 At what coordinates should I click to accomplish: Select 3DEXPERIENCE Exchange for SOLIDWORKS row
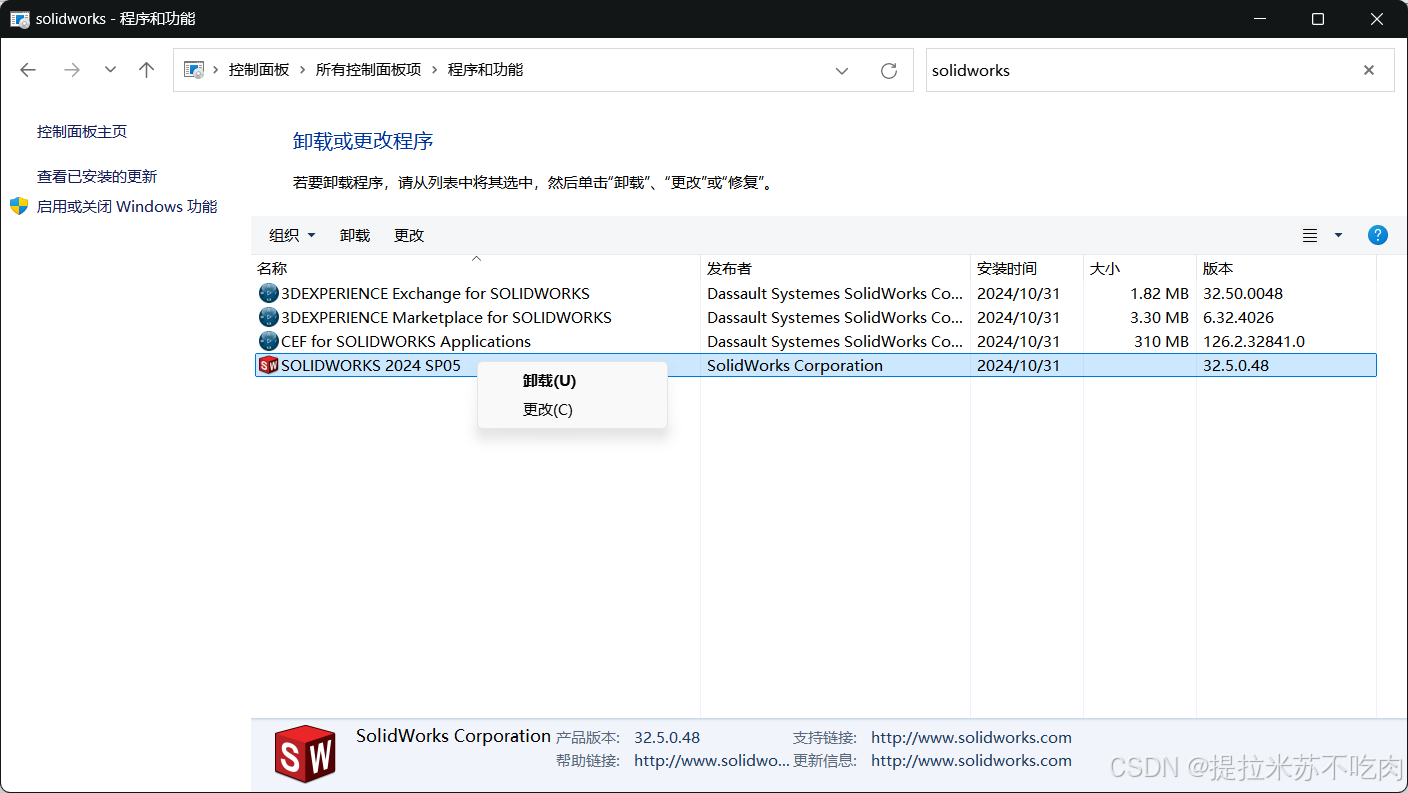(x=815, y=294)
